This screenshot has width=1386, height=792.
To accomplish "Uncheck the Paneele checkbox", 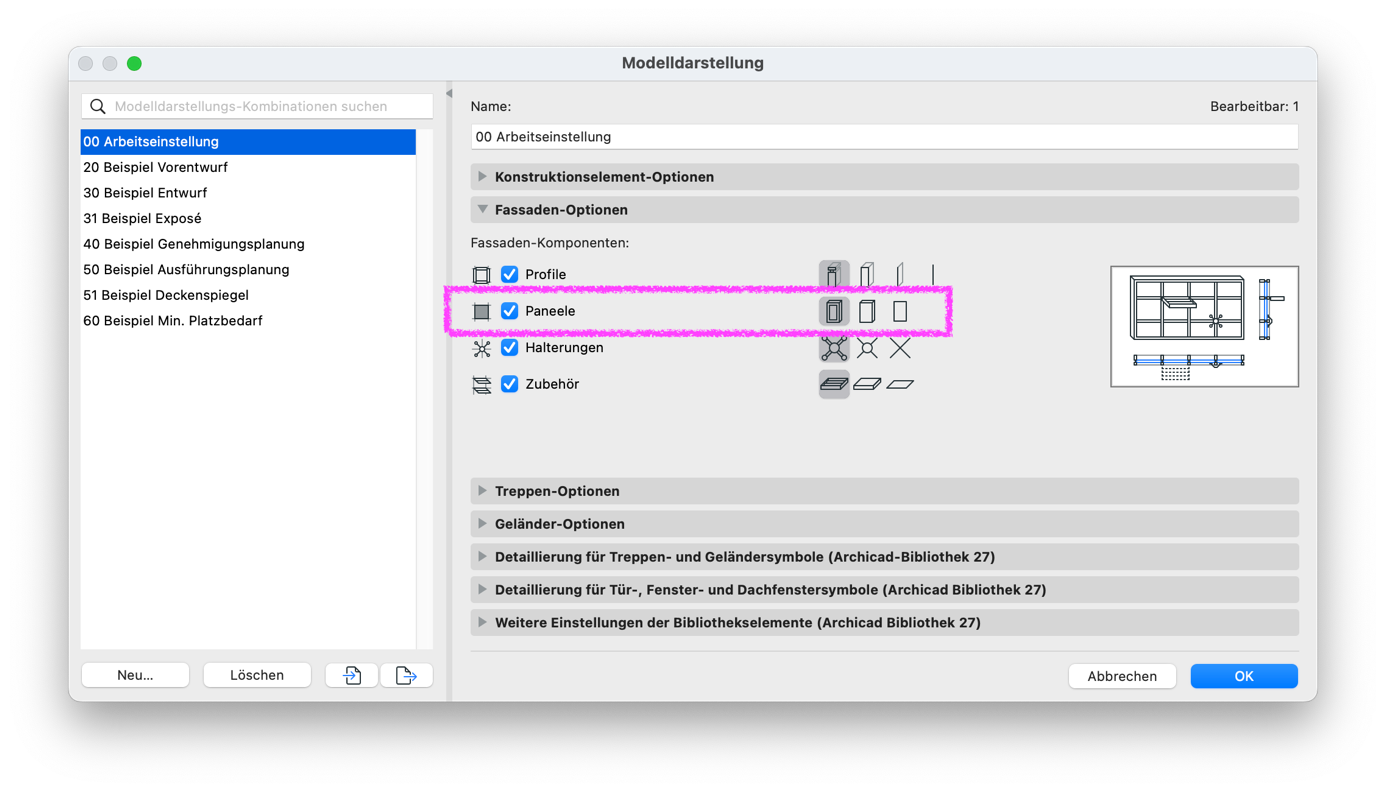I will 510,311.
